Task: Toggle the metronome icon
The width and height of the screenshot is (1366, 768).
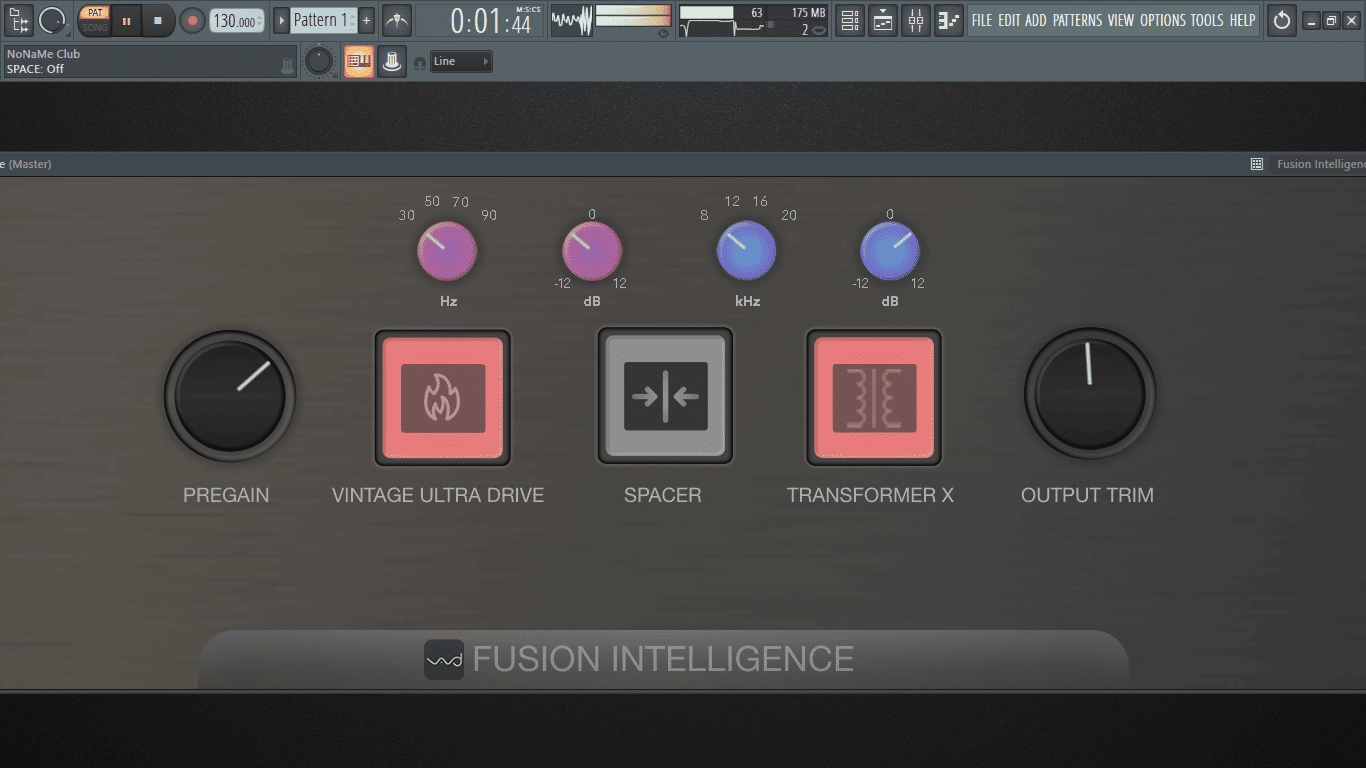Action: [x=397, y=20]
